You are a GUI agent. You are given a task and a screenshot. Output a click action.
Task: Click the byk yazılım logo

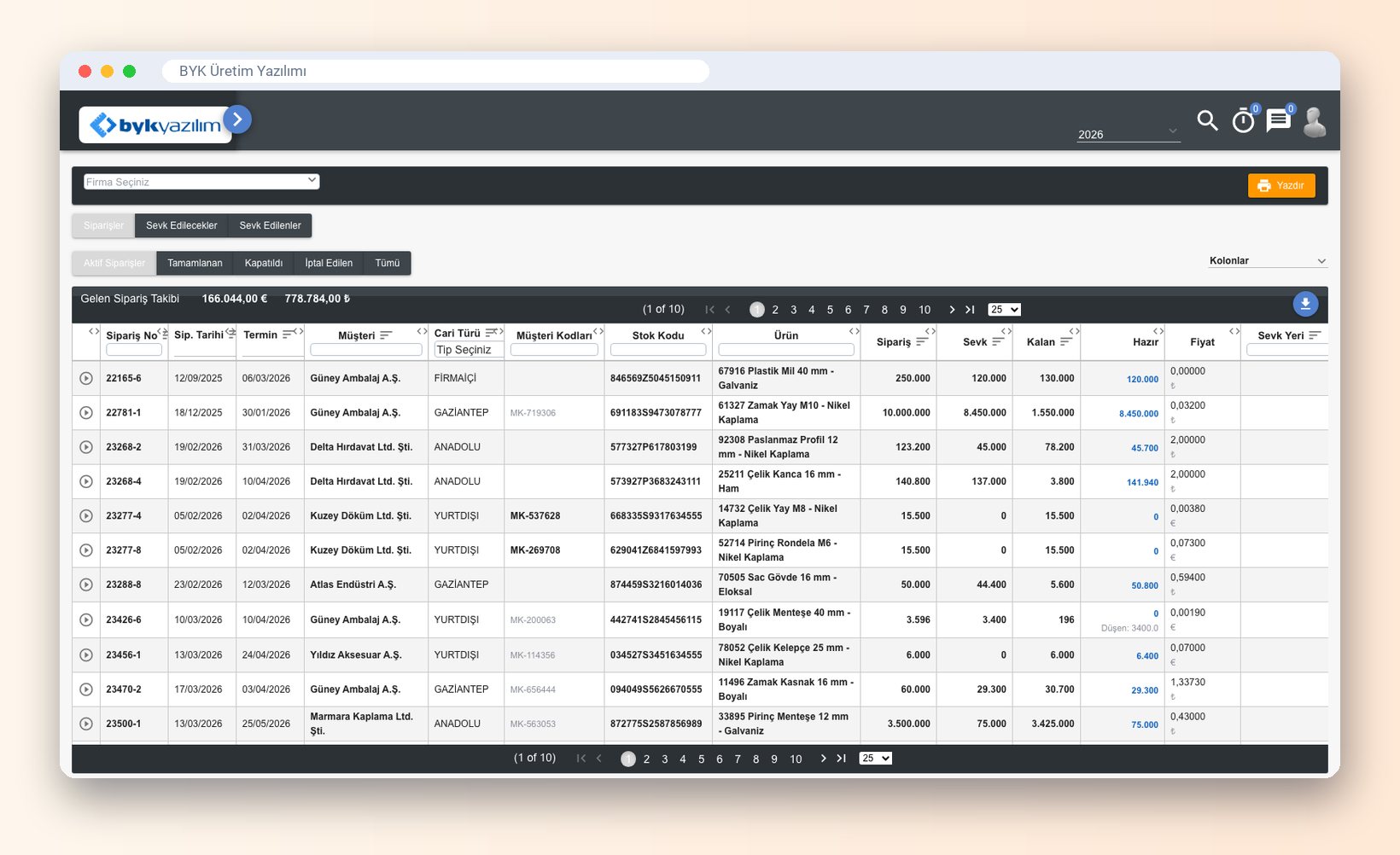155,125
